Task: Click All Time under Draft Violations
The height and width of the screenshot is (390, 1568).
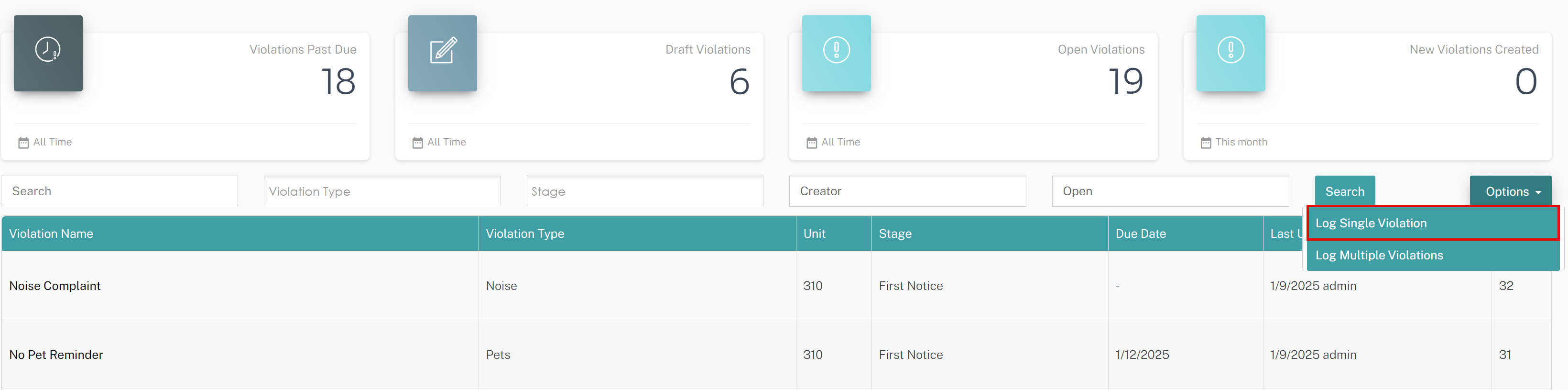Action: pyautogui.click(x=446, y=142)
